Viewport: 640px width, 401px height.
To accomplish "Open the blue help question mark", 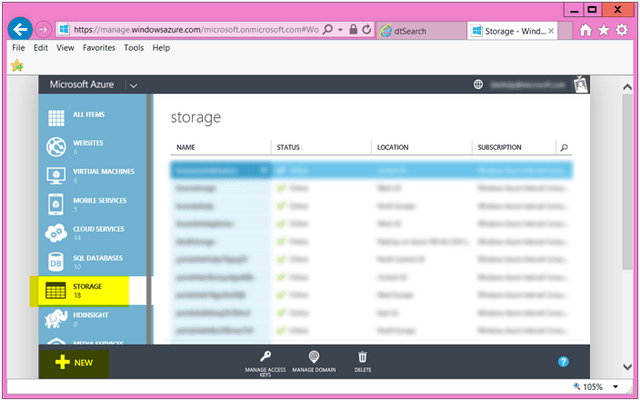I will (x=563, y=362).
